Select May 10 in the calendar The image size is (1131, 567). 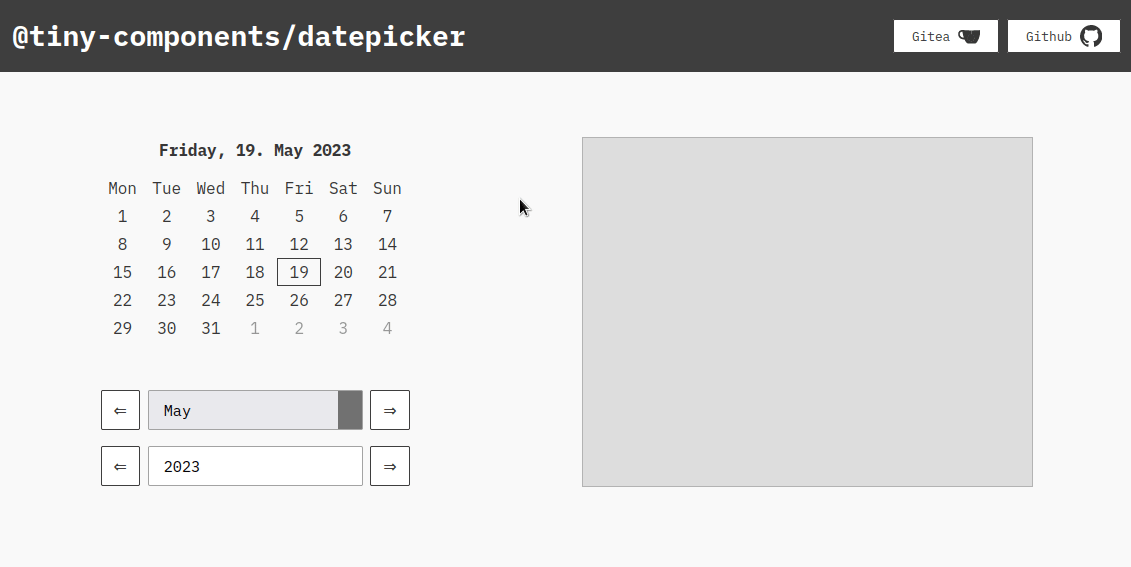[x=210, y=244]
